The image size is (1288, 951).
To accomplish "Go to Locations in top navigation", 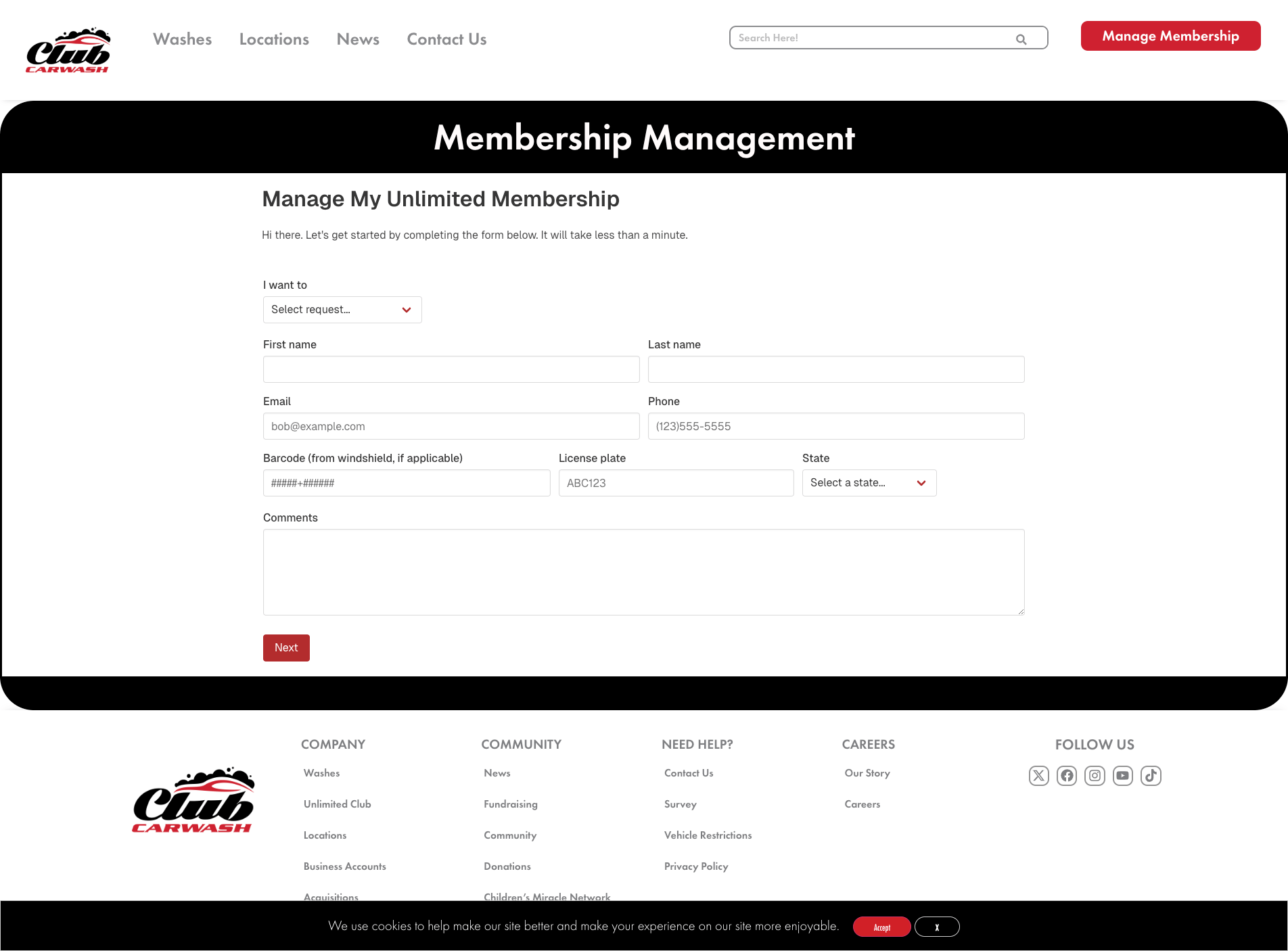I will point(274,39).
